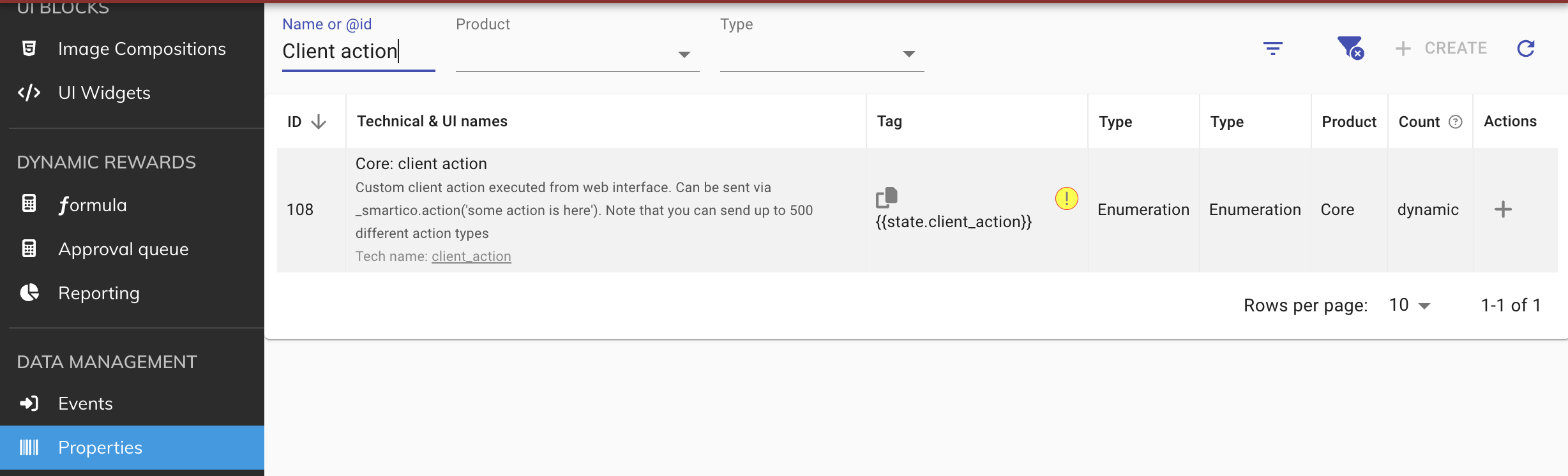Copy the state.client_action tag

[886, 198]
